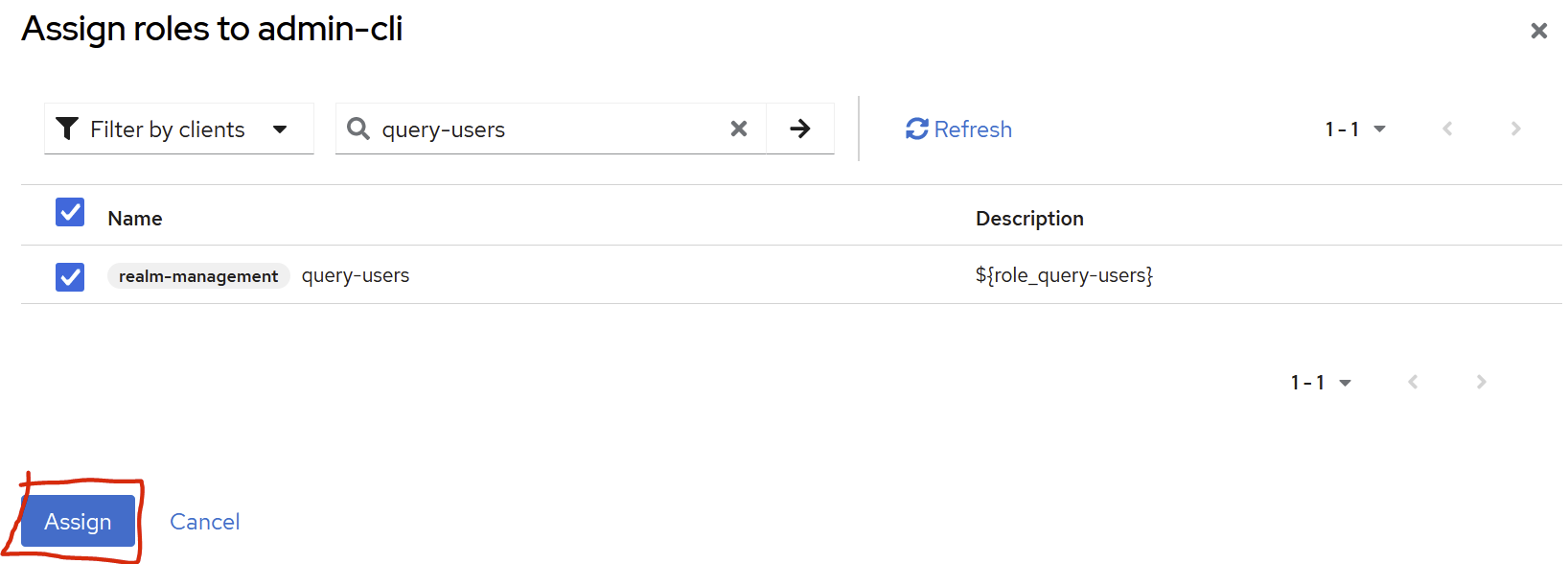1568x564 pixels.
Task: Click the Refresh sync icon
Action: click(x=917, y=129)
